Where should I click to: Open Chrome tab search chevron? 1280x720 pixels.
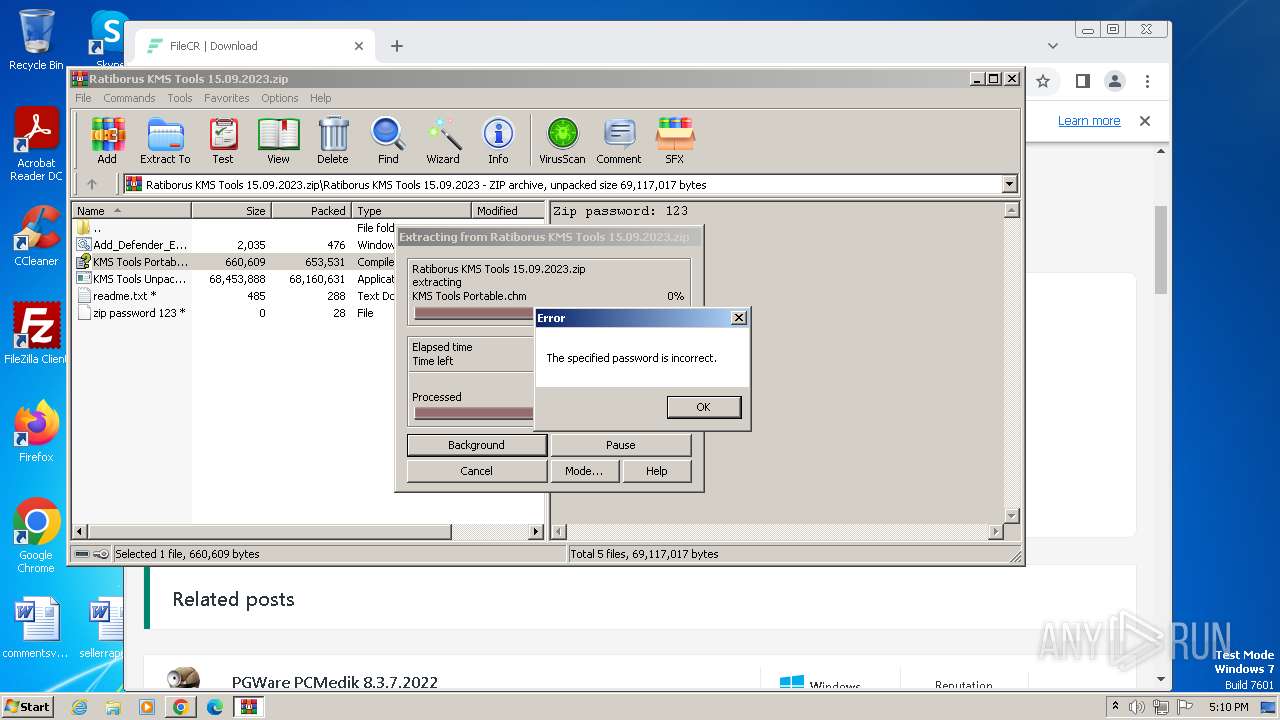click(1053, 46)
